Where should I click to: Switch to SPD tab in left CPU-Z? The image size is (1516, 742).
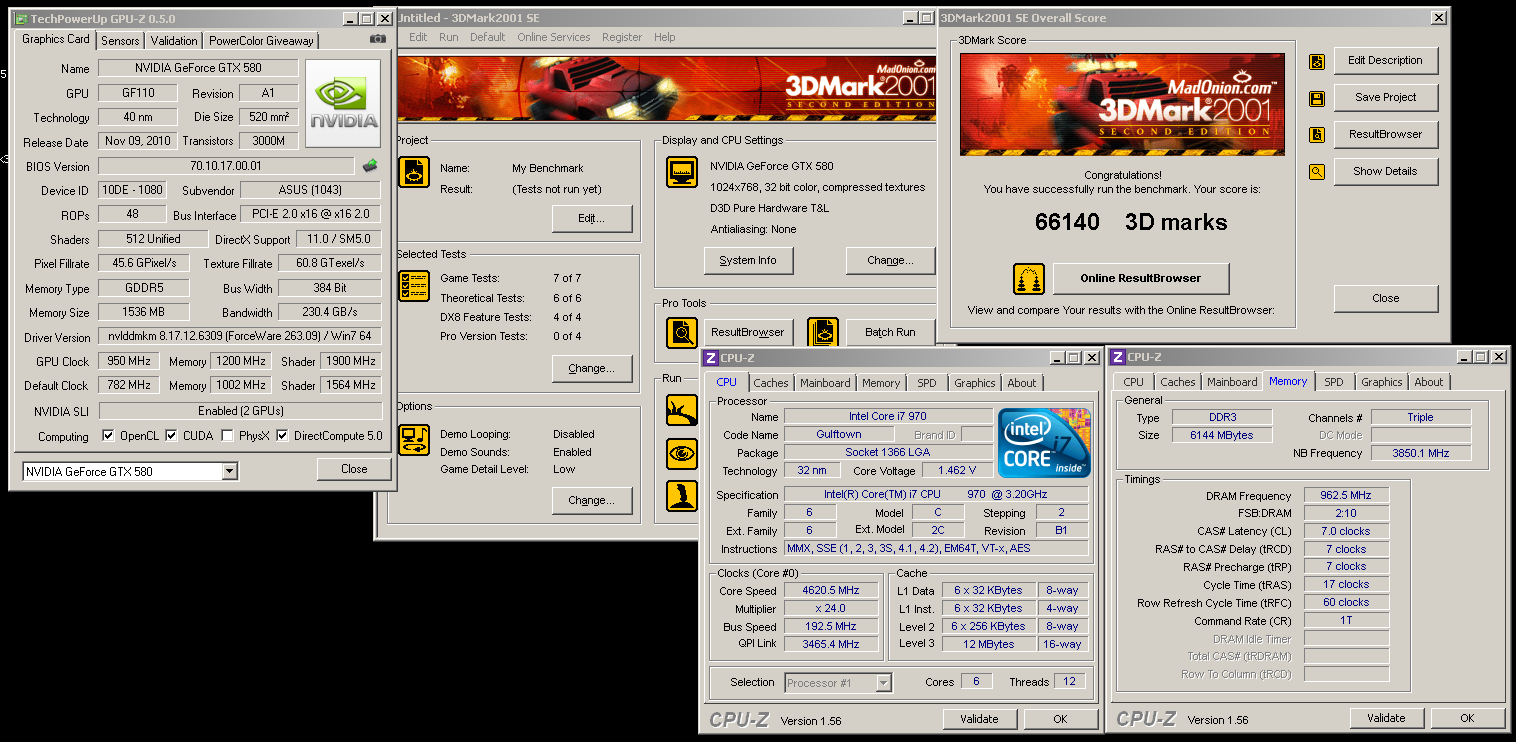tap(927, 383)
